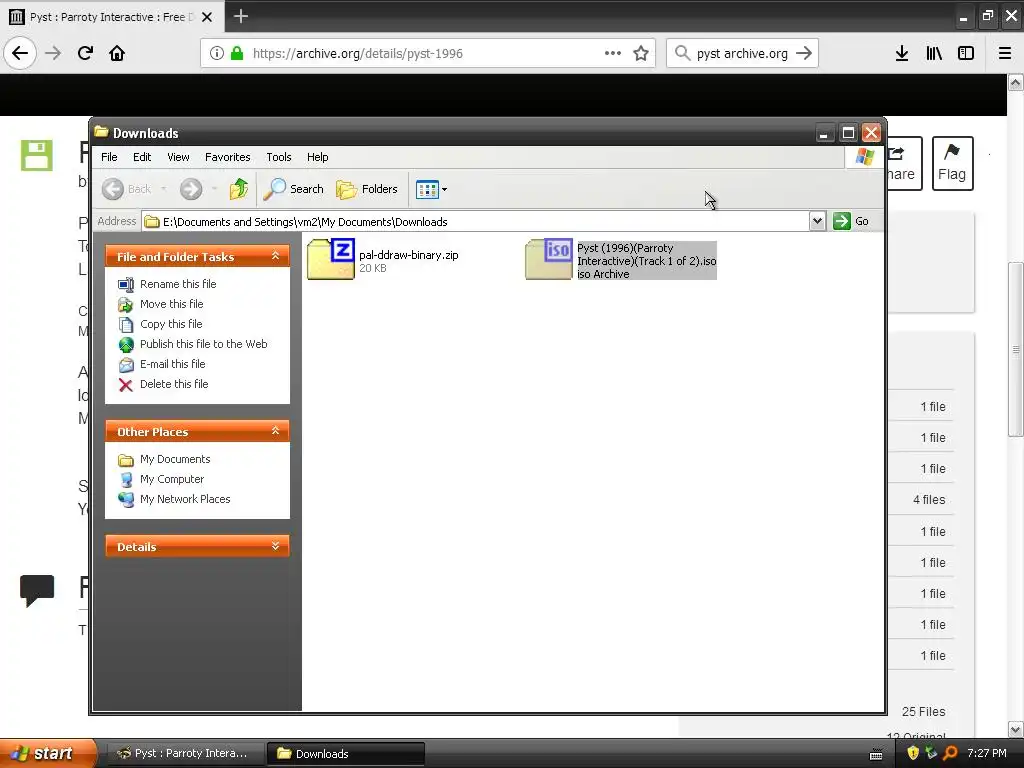Go up one folder level
The width and height of the screenshot is (1024, 768).
239,189
